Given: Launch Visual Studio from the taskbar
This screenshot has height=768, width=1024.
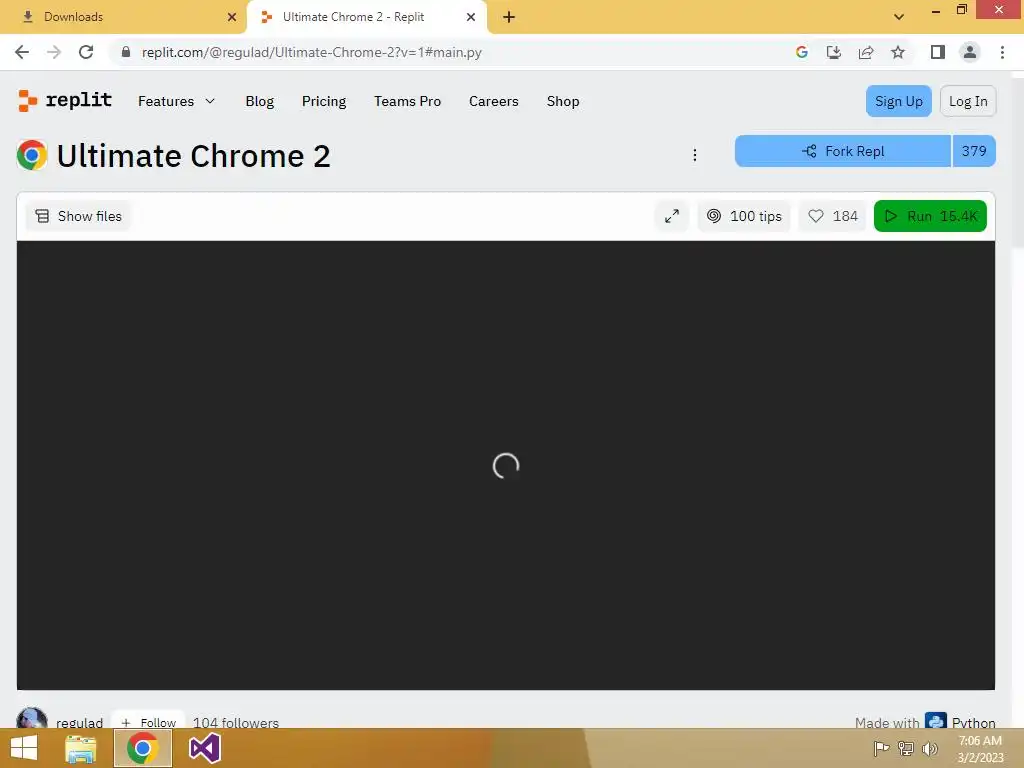Looking at the screenshot, I should (x=204, y=748).
